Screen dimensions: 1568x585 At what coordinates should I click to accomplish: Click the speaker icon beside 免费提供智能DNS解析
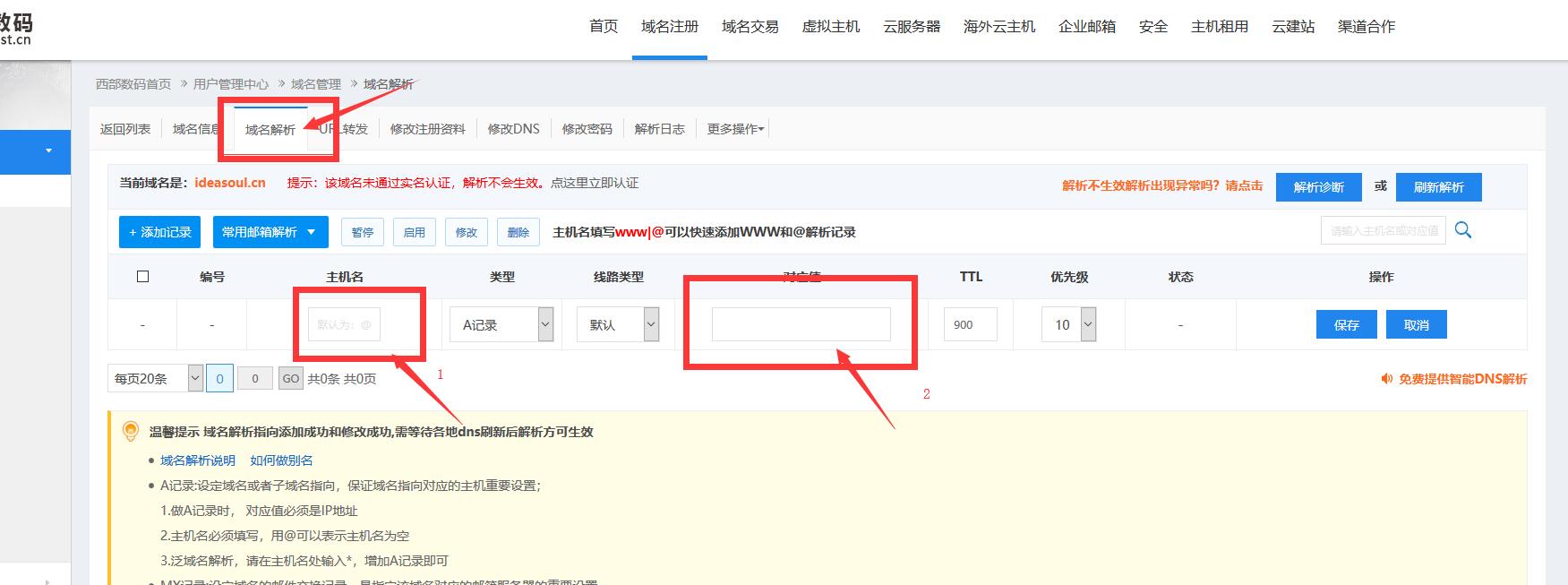click(1386, 379)
